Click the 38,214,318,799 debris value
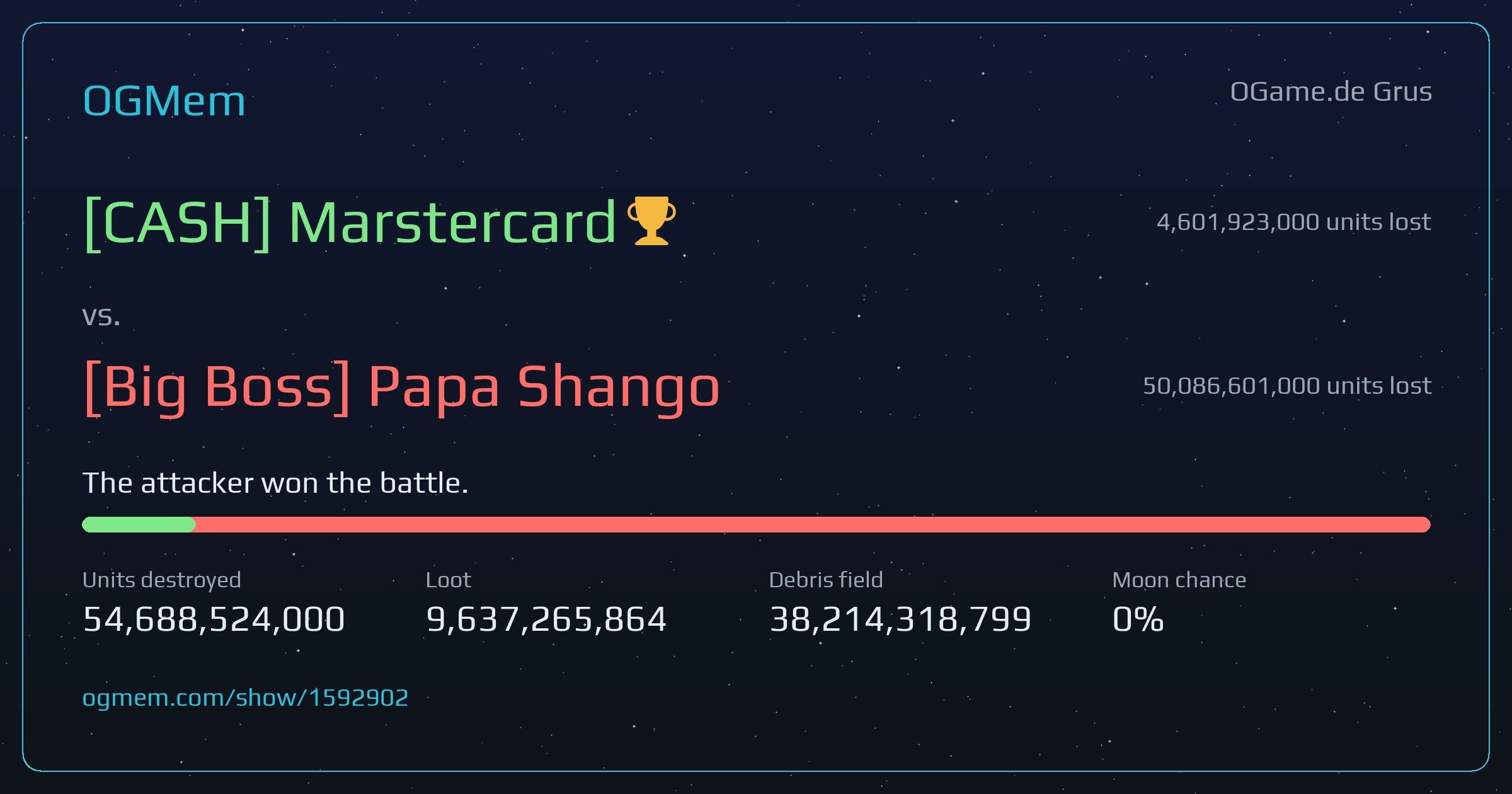 point(900,619)
